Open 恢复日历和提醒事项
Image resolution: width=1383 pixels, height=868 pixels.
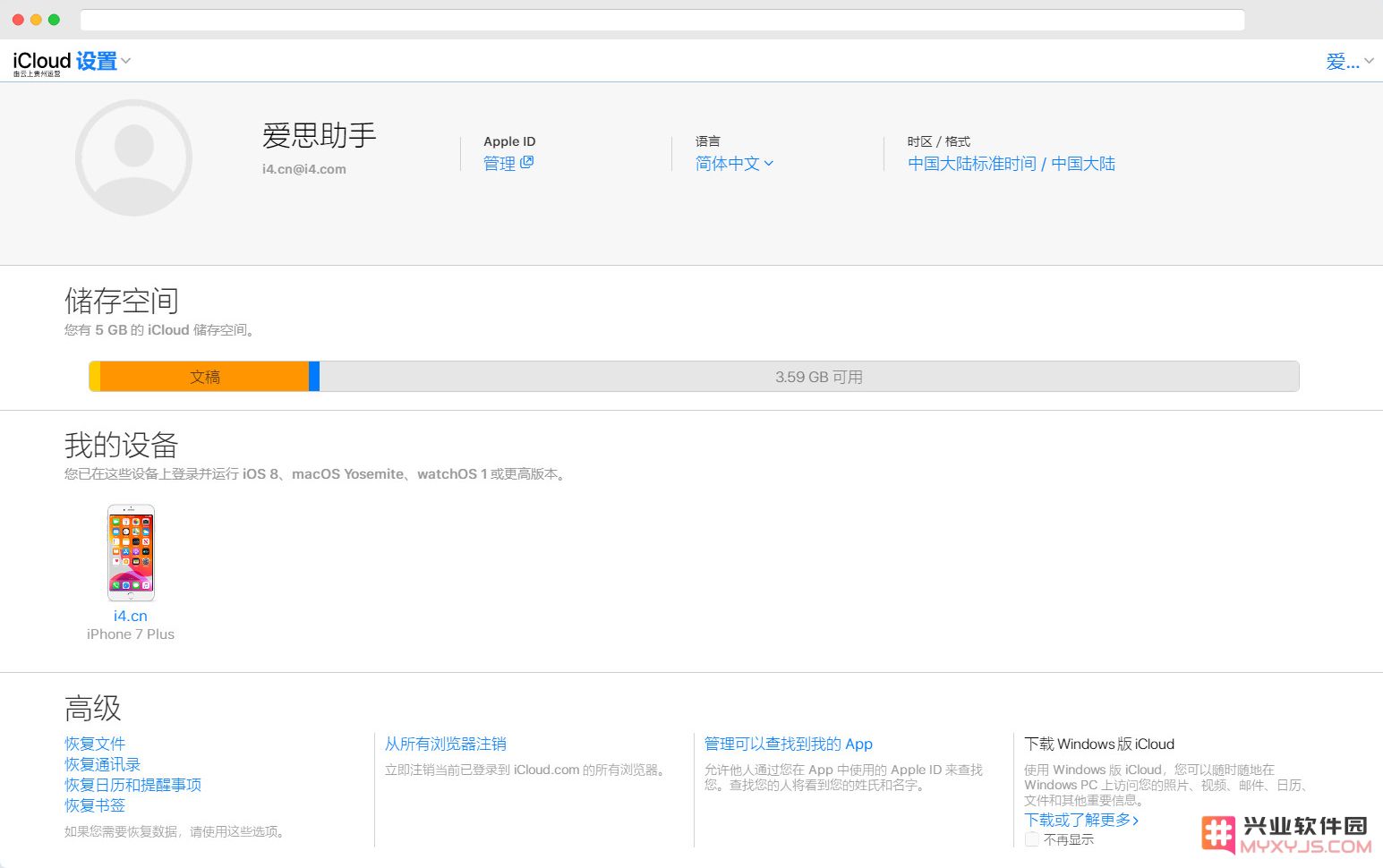click(x=133, y=785)
